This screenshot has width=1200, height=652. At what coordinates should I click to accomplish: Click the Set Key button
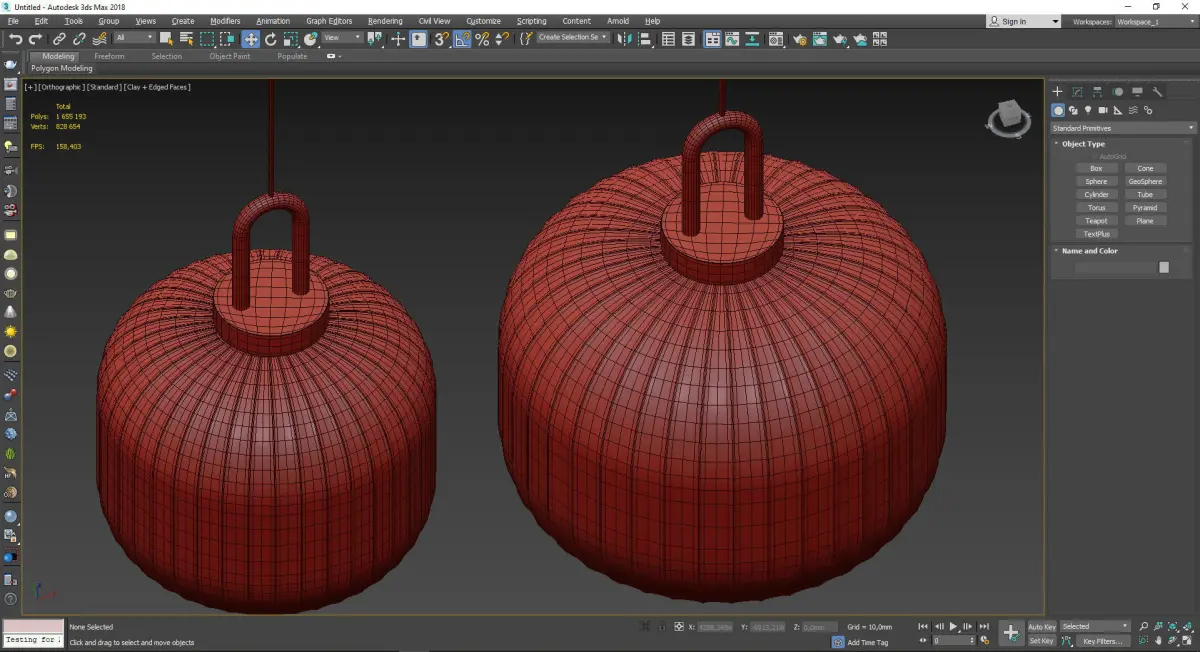[1042, 641]
